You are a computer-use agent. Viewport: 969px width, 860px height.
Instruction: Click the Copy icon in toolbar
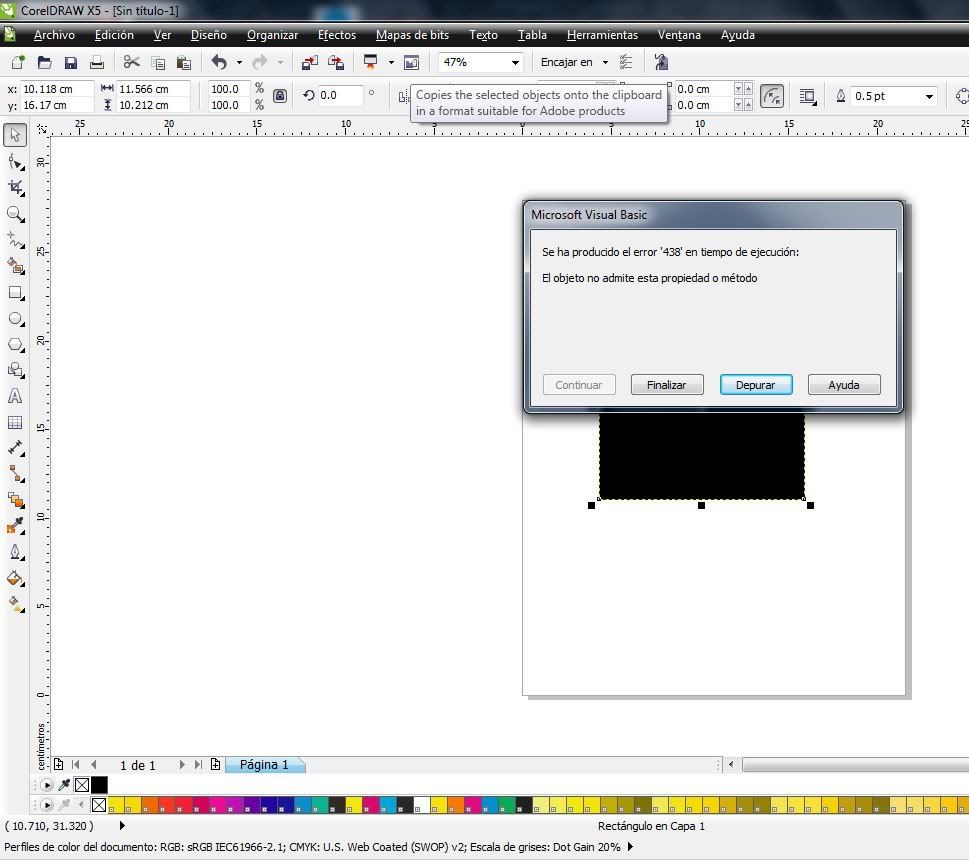coord(158,62)
